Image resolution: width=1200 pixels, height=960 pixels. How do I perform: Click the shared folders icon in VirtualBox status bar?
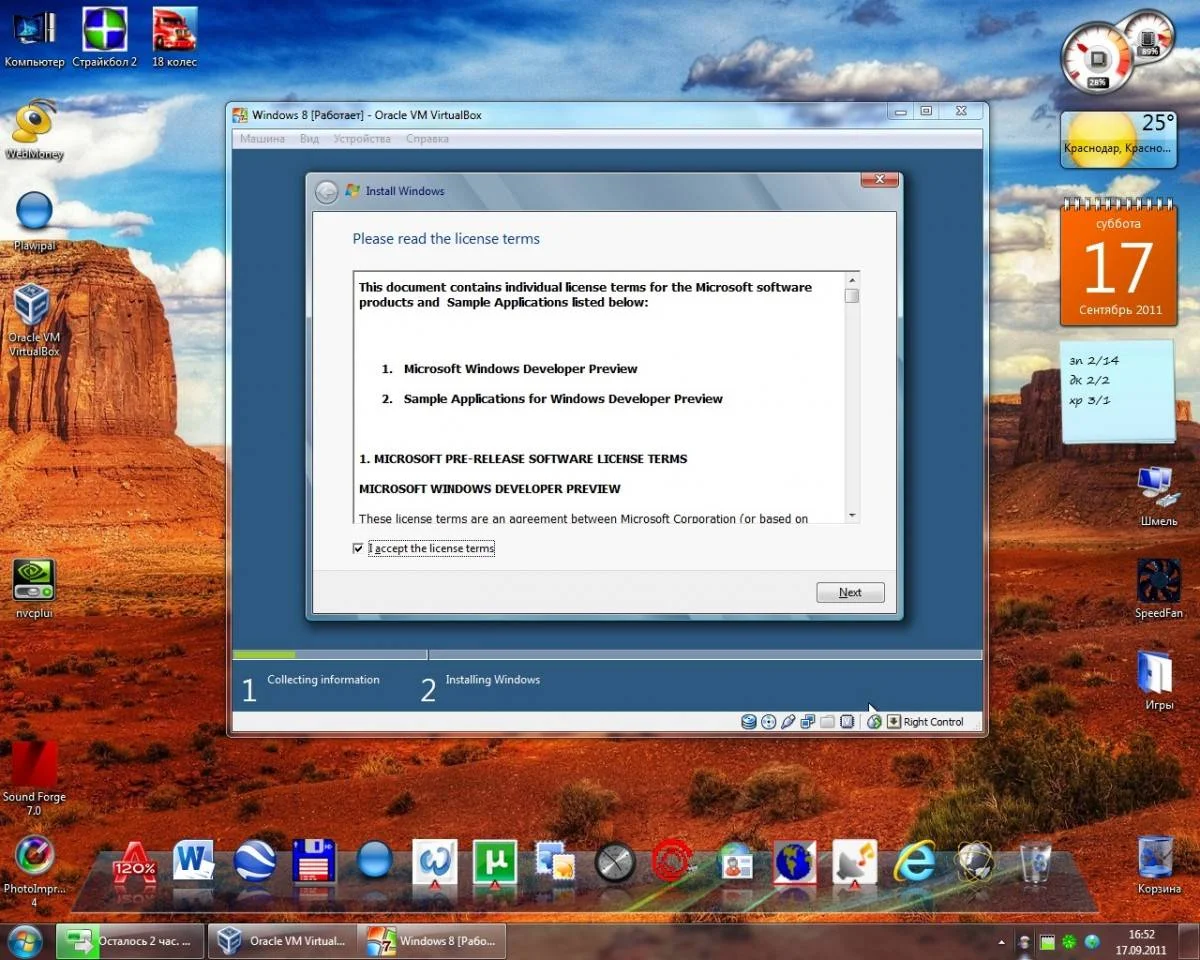pyautogui.click(x=827, y=721)
